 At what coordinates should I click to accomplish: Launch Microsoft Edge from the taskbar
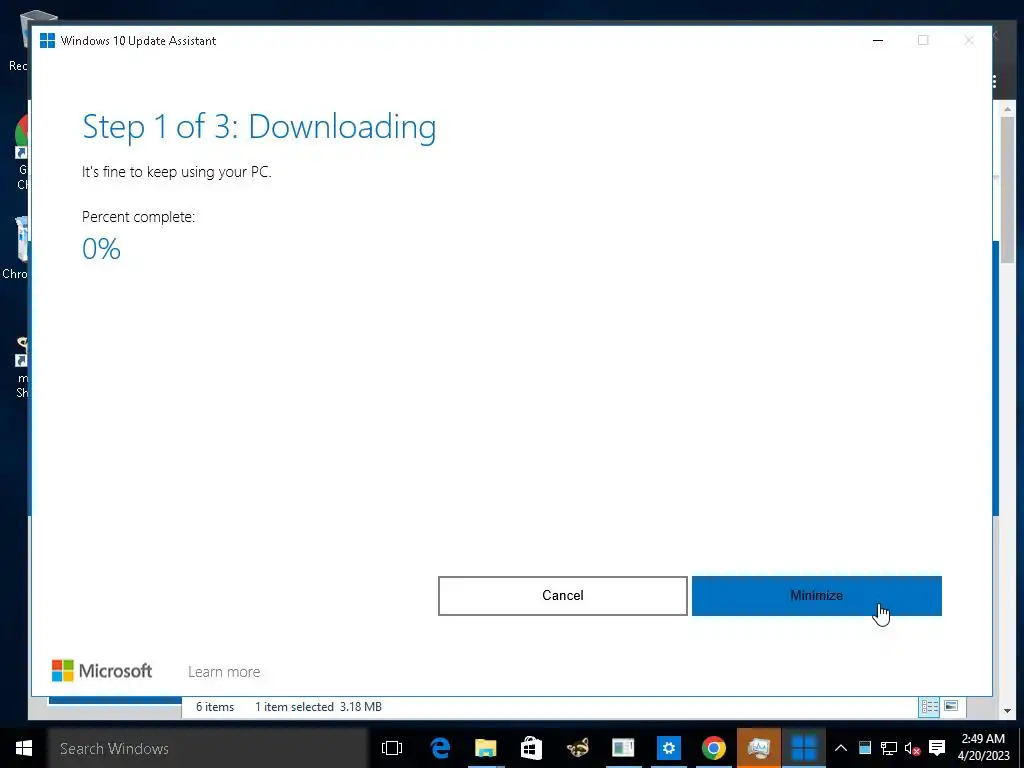(440, 748)
